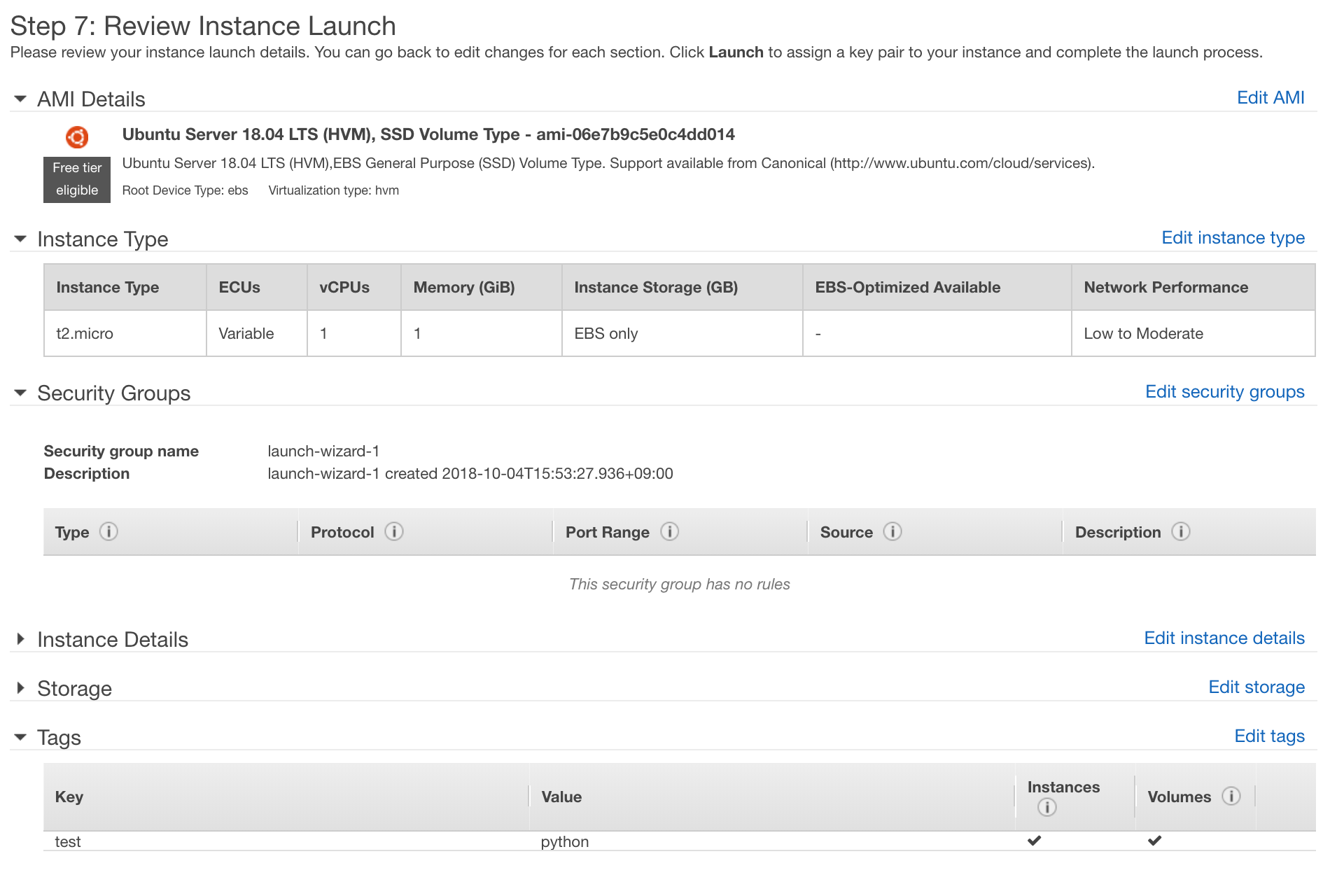This screenshot has height=896, width=1323.
Task: Click the Port Range info icon
Action: tap(669, 532)
